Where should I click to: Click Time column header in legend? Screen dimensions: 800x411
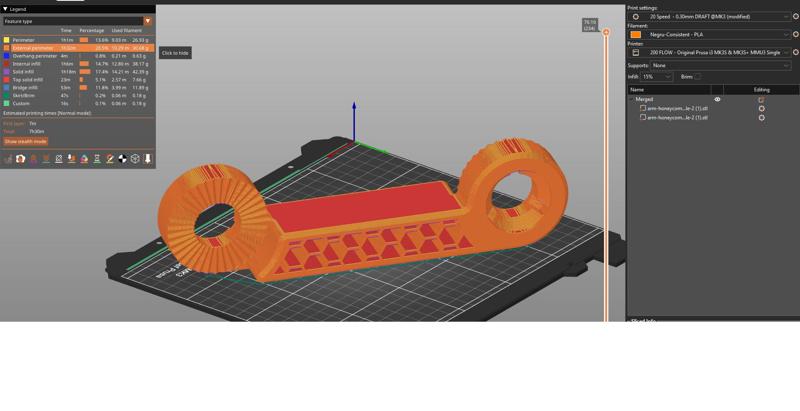click(66, 31)
